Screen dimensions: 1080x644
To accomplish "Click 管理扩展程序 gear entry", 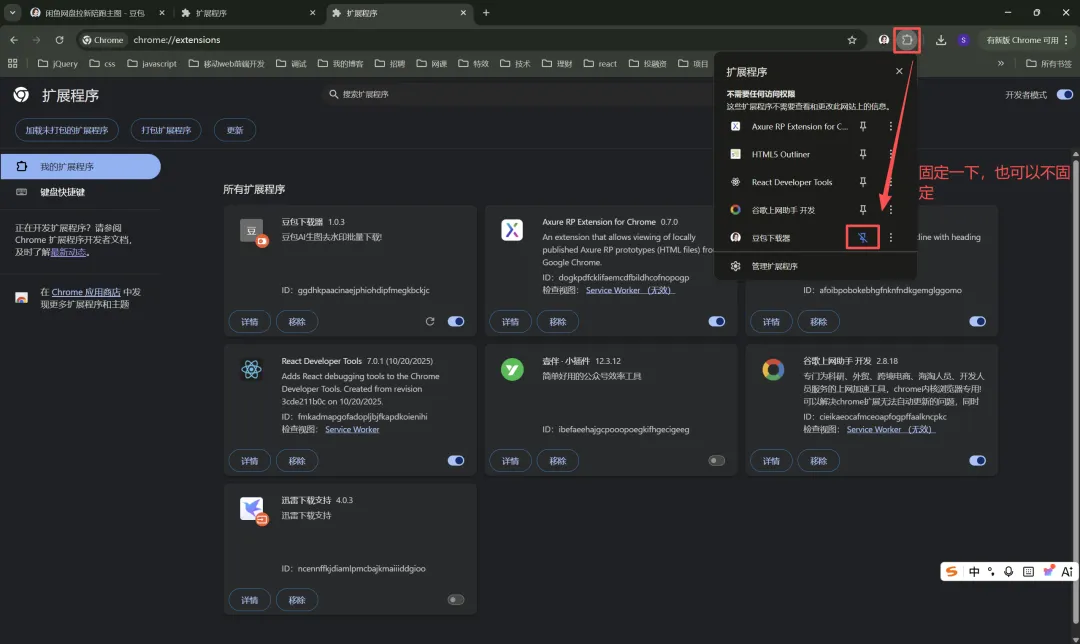I will point(816,266).
